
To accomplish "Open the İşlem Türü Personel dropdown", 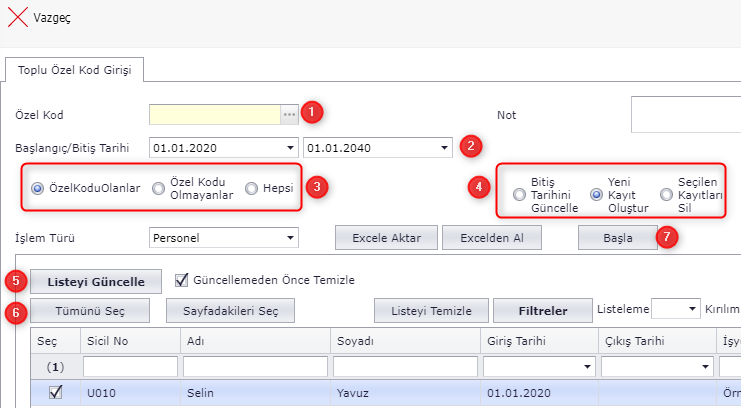I will (290, 238).
